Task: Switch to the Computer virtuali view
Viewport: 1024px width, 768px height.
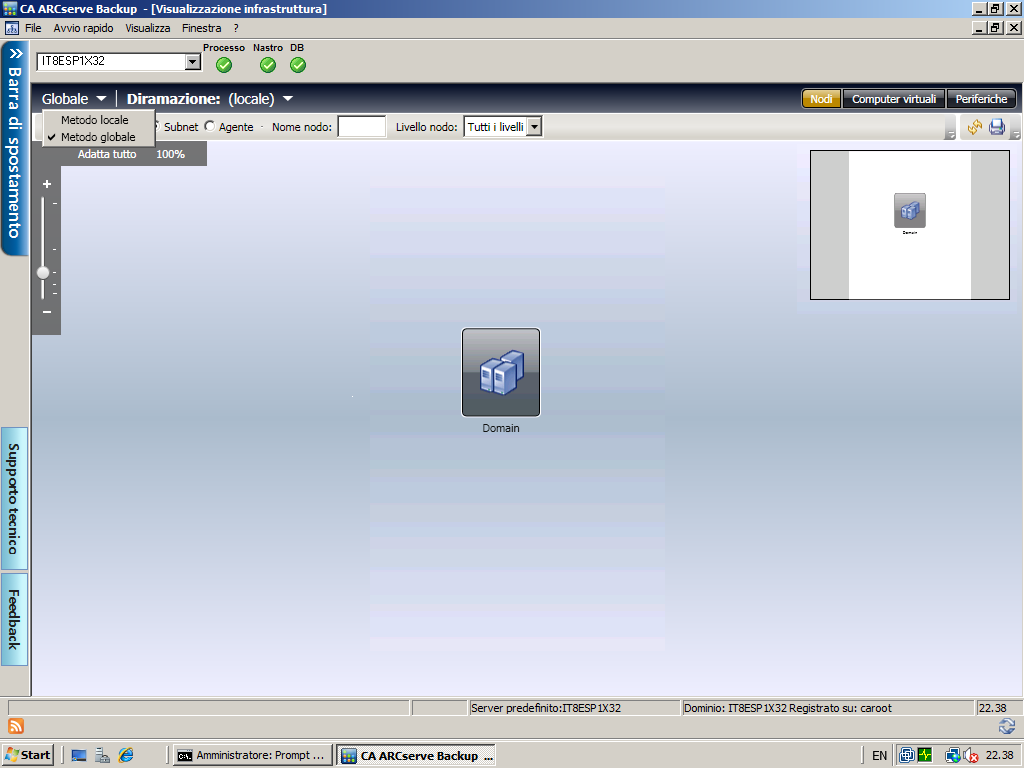Action: coord(894,99)
